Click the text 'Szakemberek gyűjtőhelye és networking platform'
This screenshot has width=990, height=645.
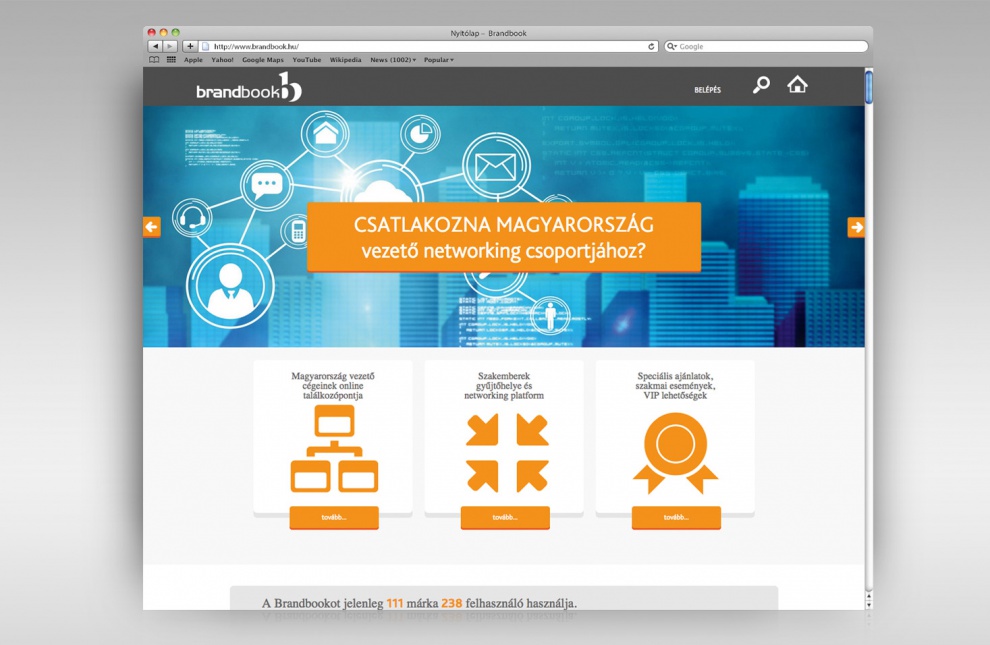(504, 386)
